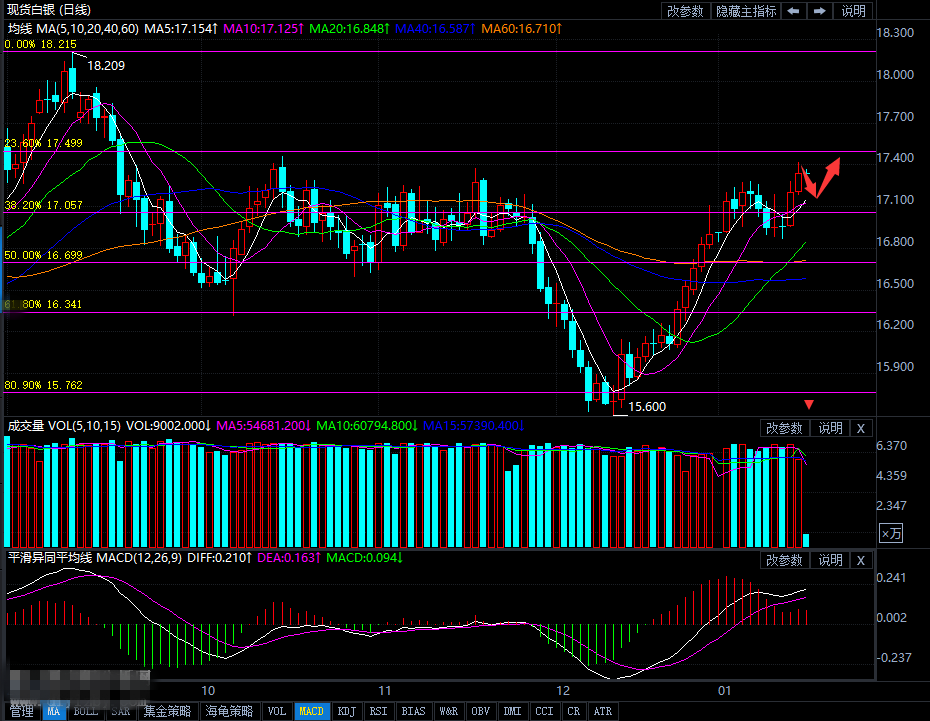The height and width of the screenshot is (721, 930).
Task: Open 改参数 for the main MA chart
Action: point(685,11)
